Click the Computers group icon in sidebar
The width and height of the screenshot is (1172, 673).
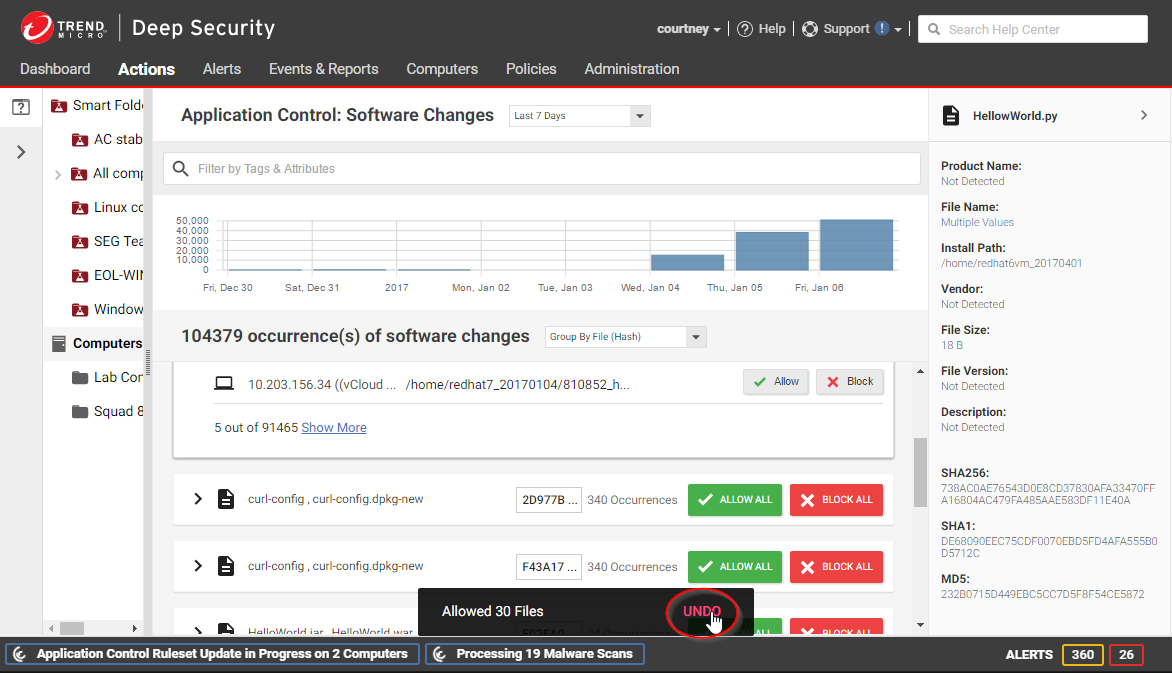(59, 343)
